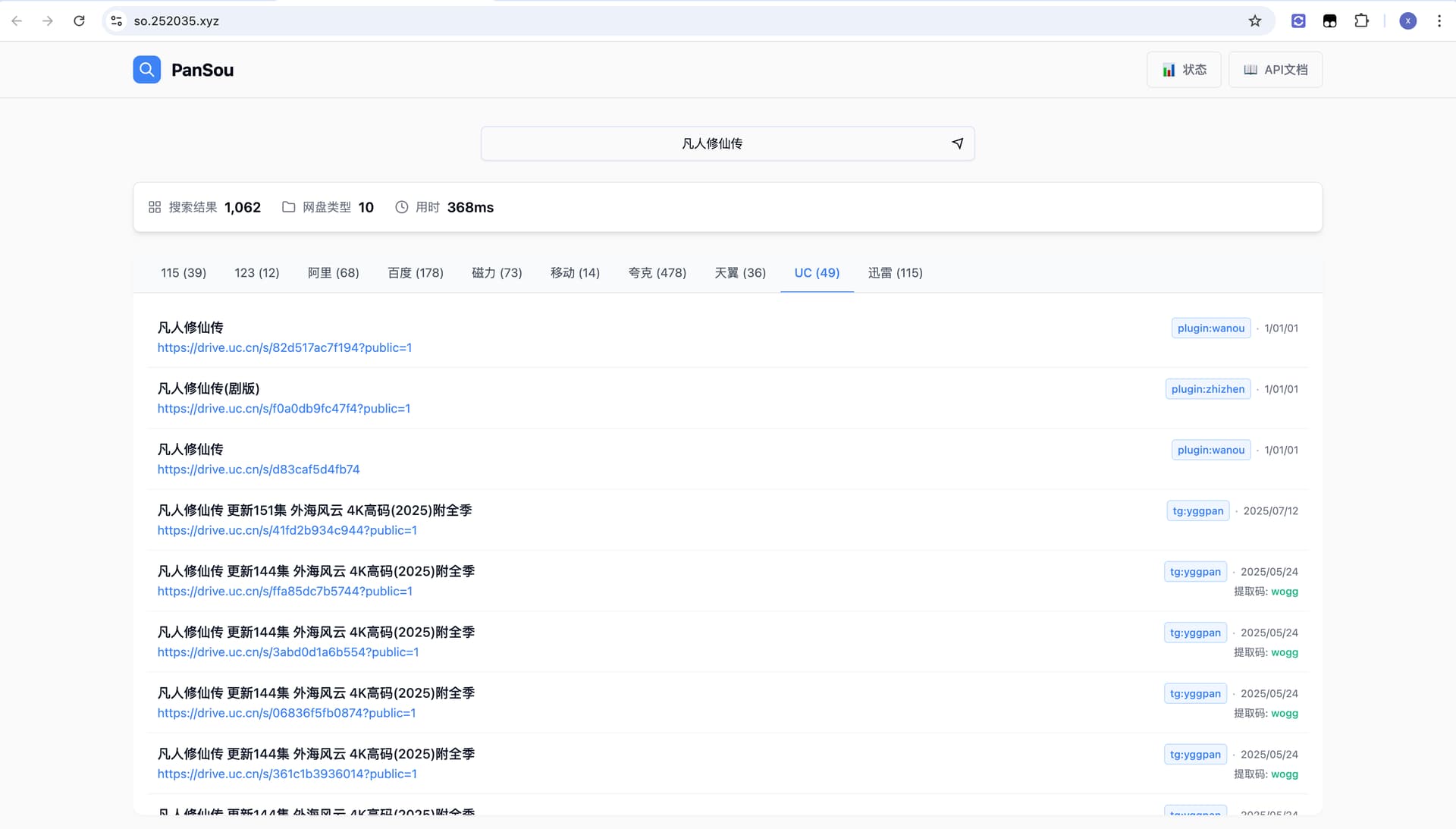Image resolution: width=1456 pixels, height=829 pixels.
Task: Reload the page with refresh icon
Action: [79, 21]
